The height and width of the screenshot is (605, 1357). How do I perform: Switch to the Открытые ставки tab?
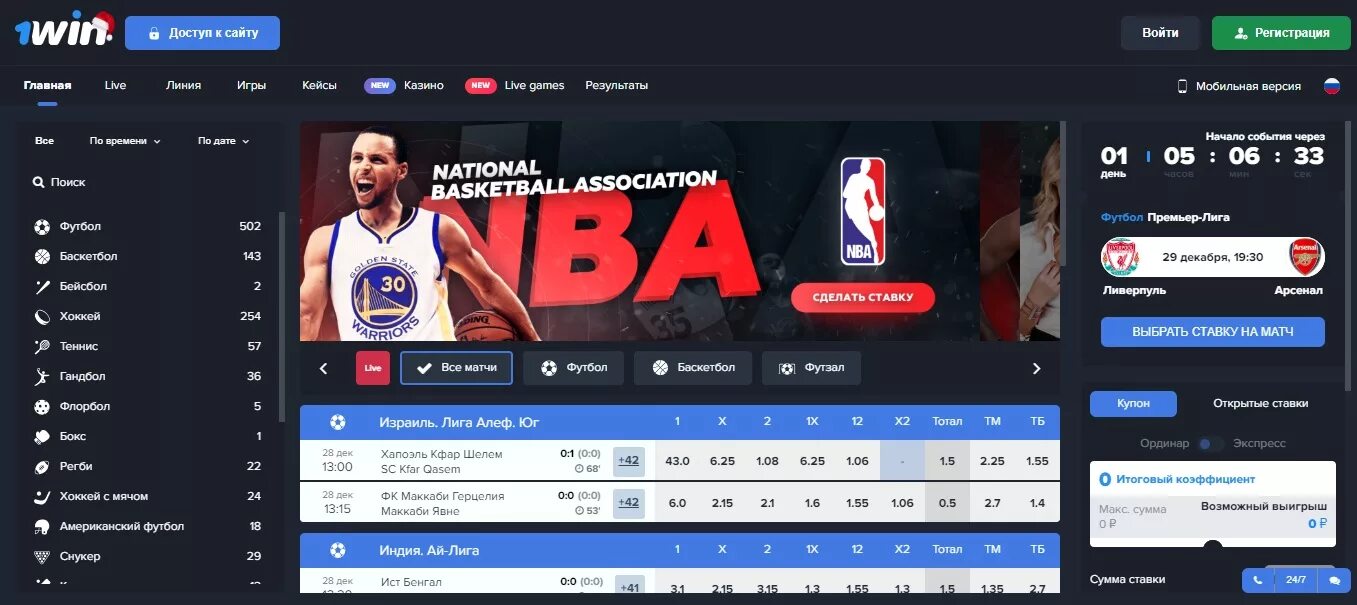point(1261,403)
